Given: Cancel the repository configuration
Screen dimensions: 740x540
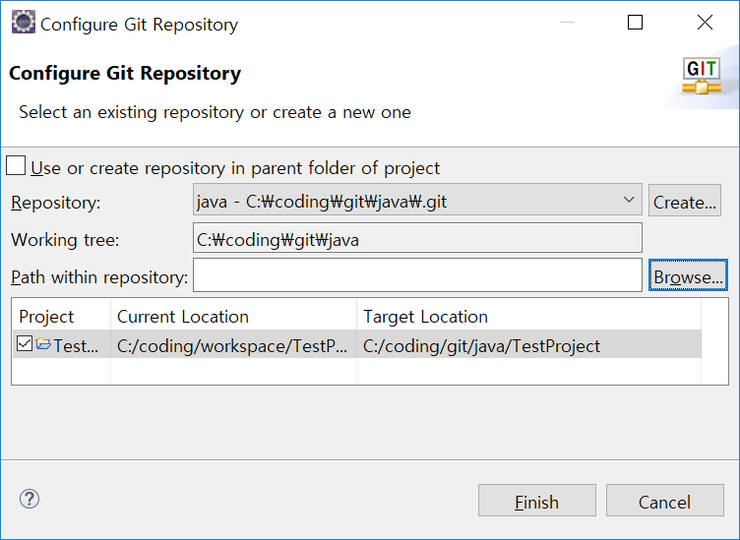Looking at the screenshot, I should [x=664, y=502].
